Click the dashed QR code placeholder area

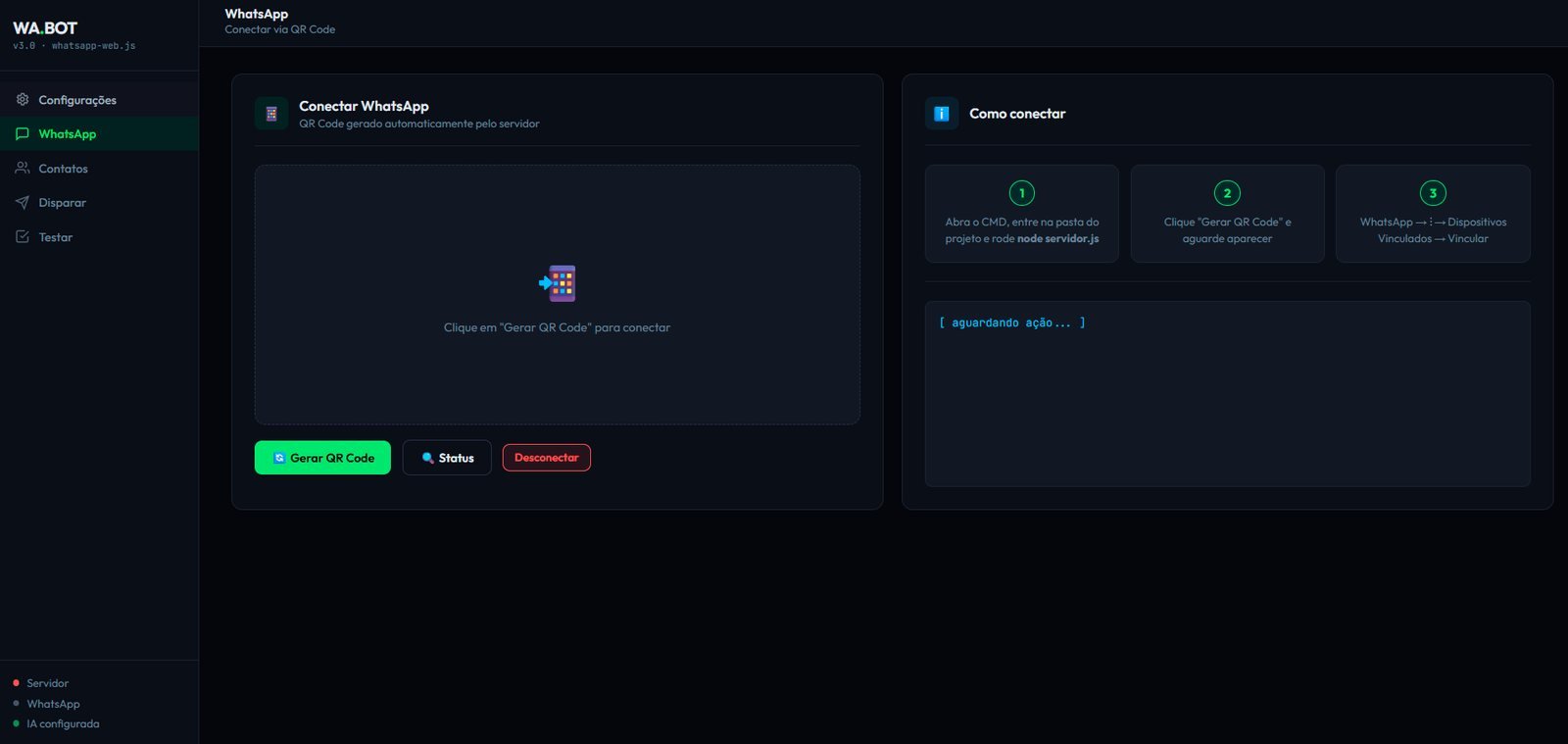click(558, 295)
